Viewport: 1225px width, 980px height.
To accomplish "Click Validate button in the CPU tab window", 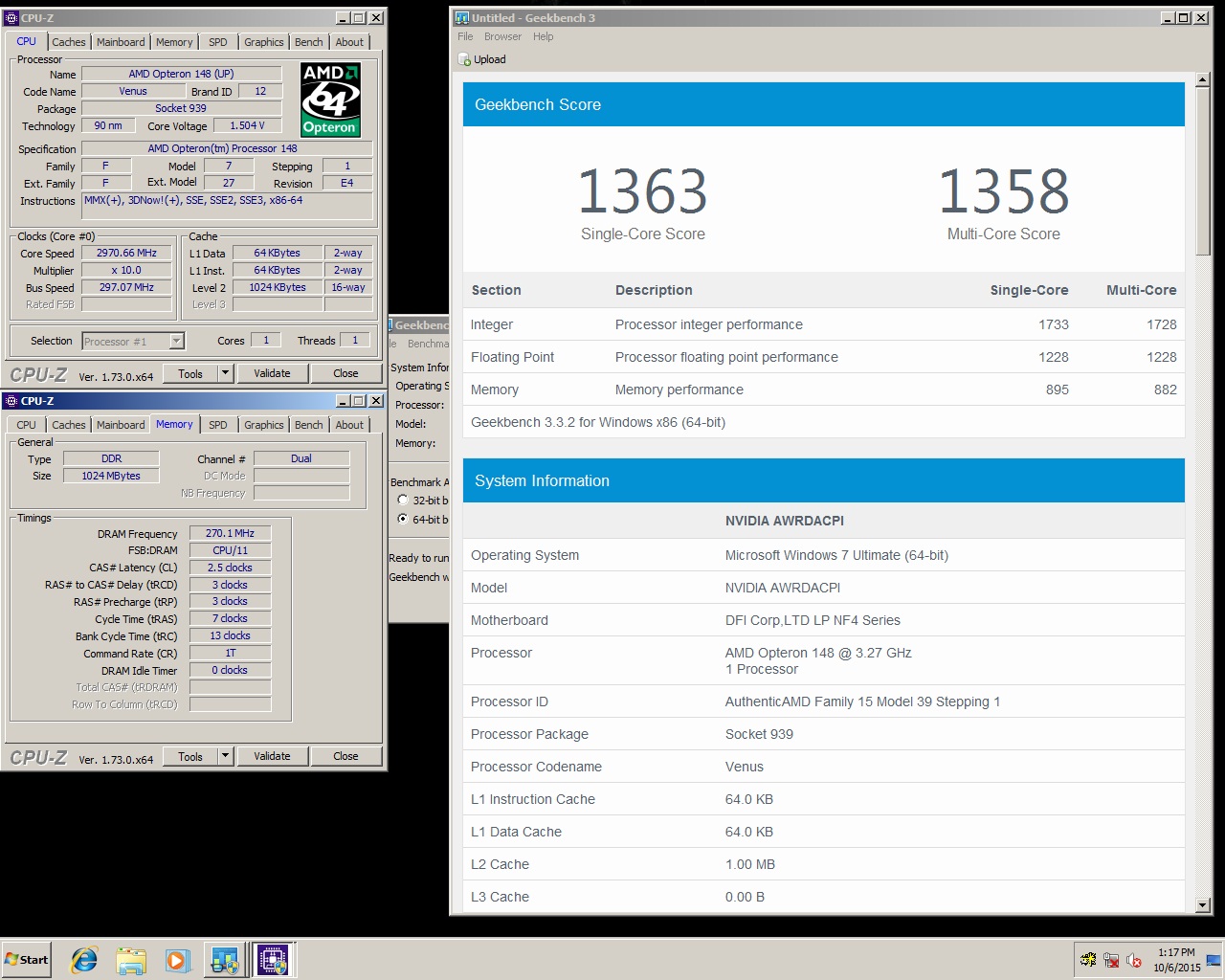I will 272,373.
